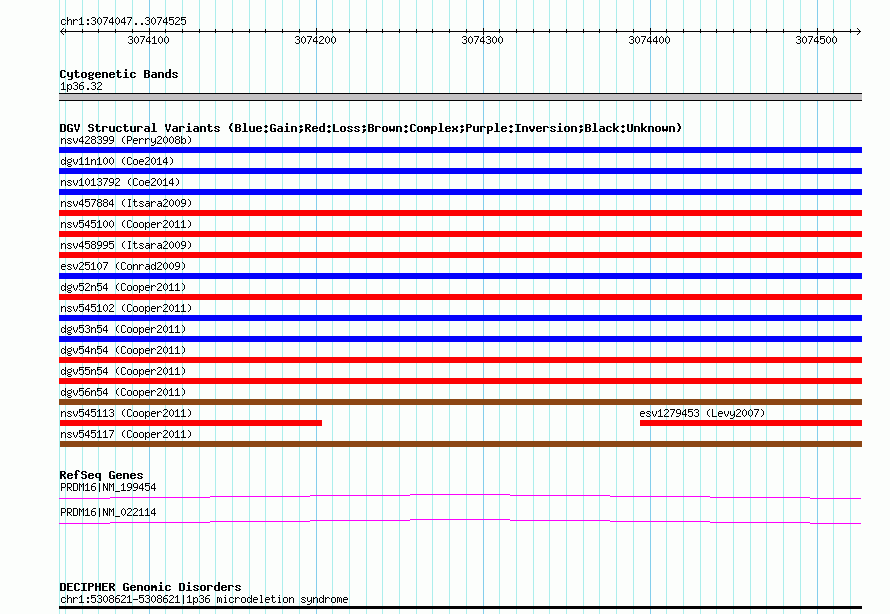
Task: Click ruler position 3074400
Action: (649, 40)
